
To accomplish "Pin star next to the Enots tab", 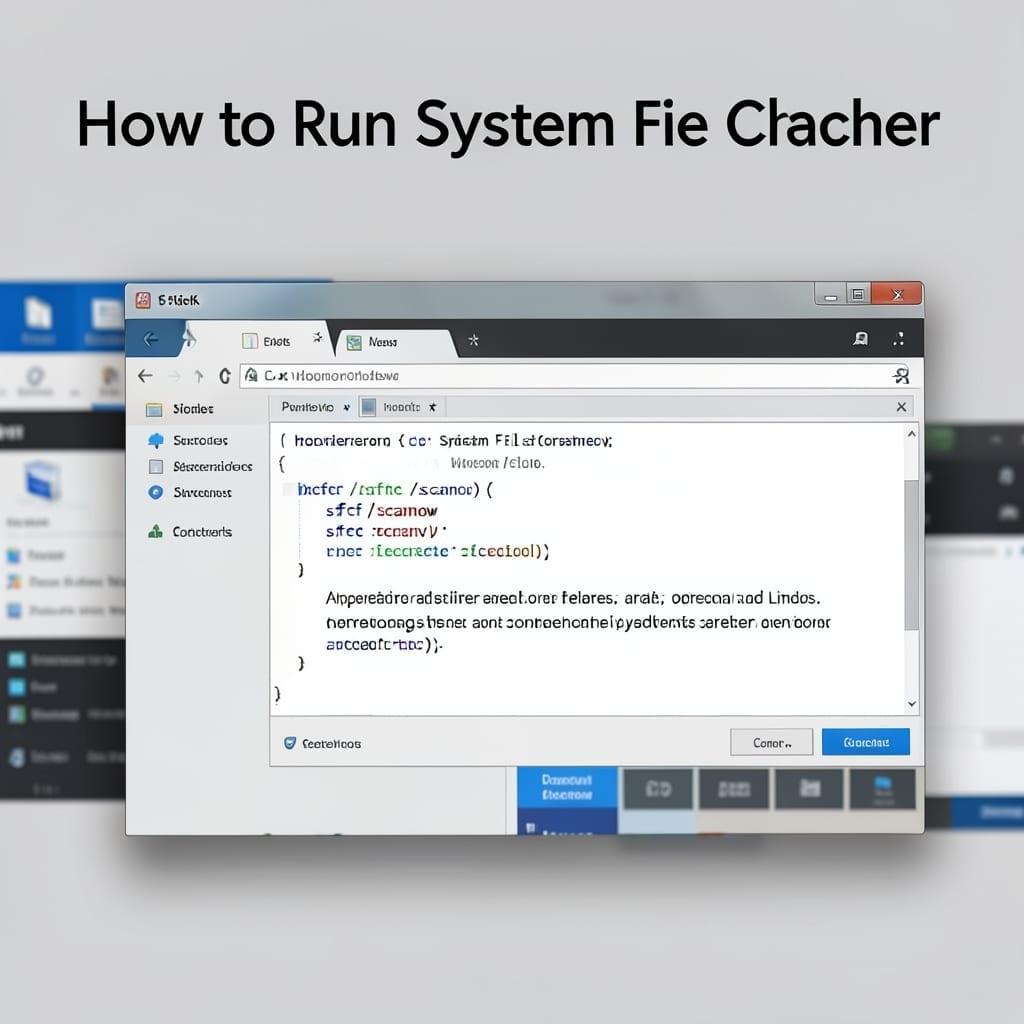I will [x=317, y=337].
